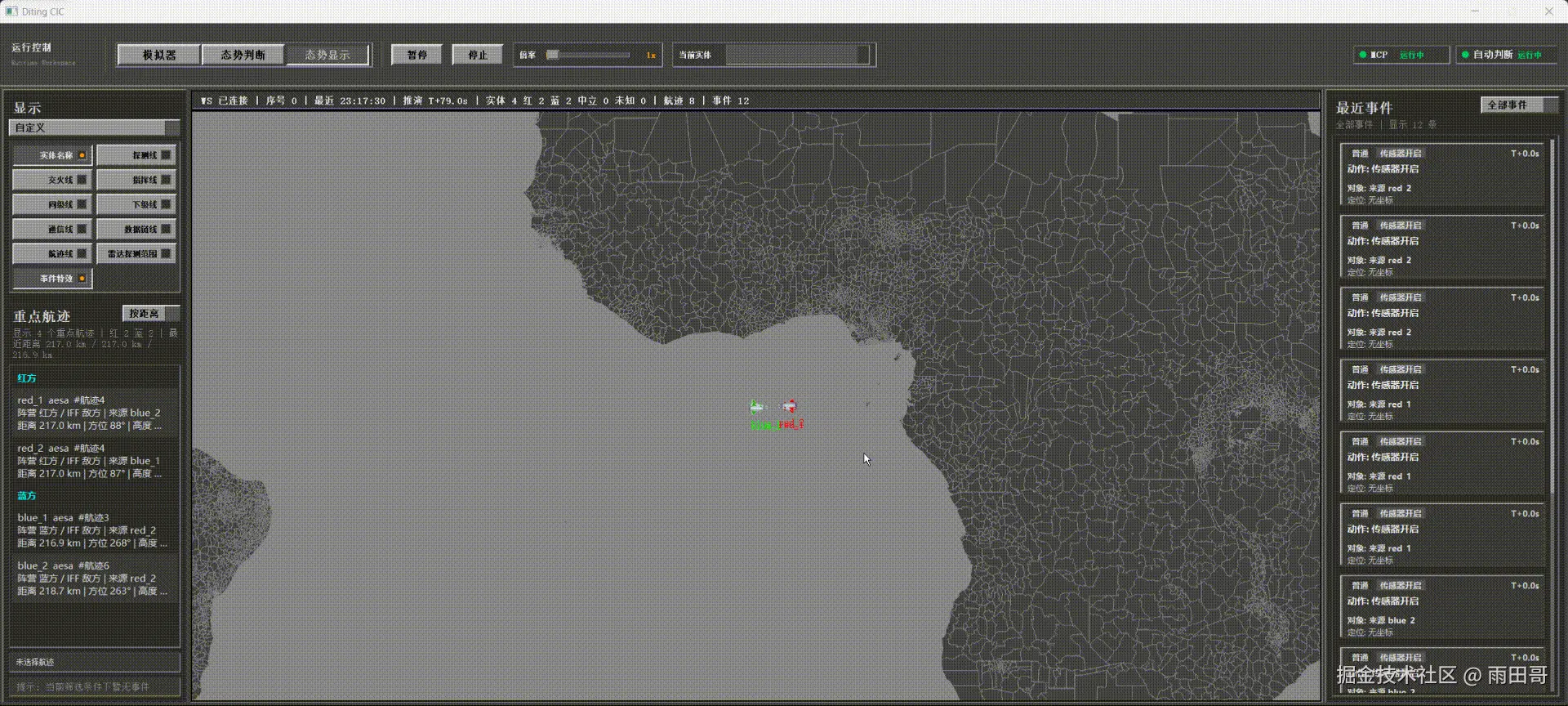Image resolution: width=1568 pixels, height=706 pixels.
Task: Enable the 交火线 display option
Action: coord(52,180)
